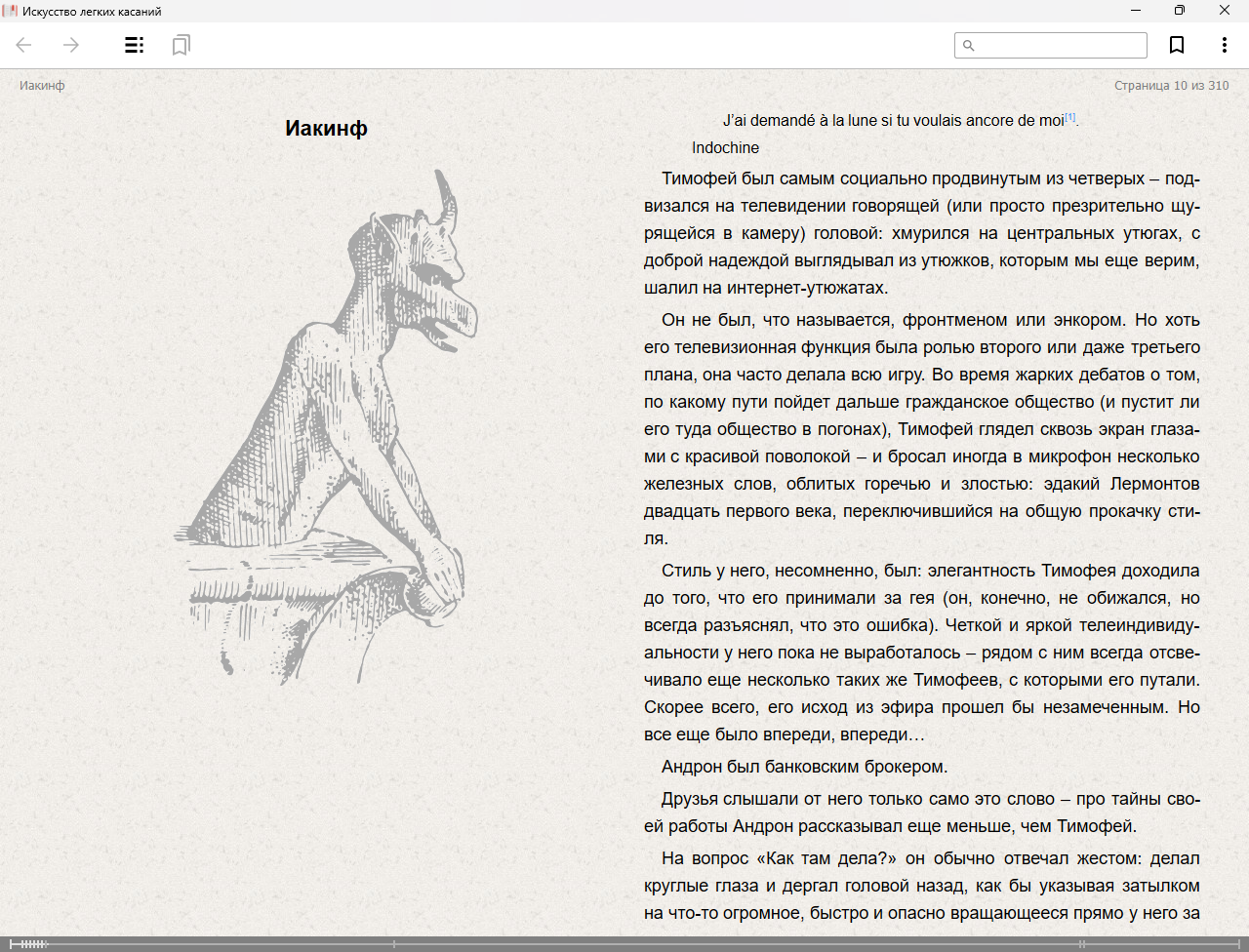Bookmark the current page
Viewport: 1249px width, 952px height.
click(1177, 45)
